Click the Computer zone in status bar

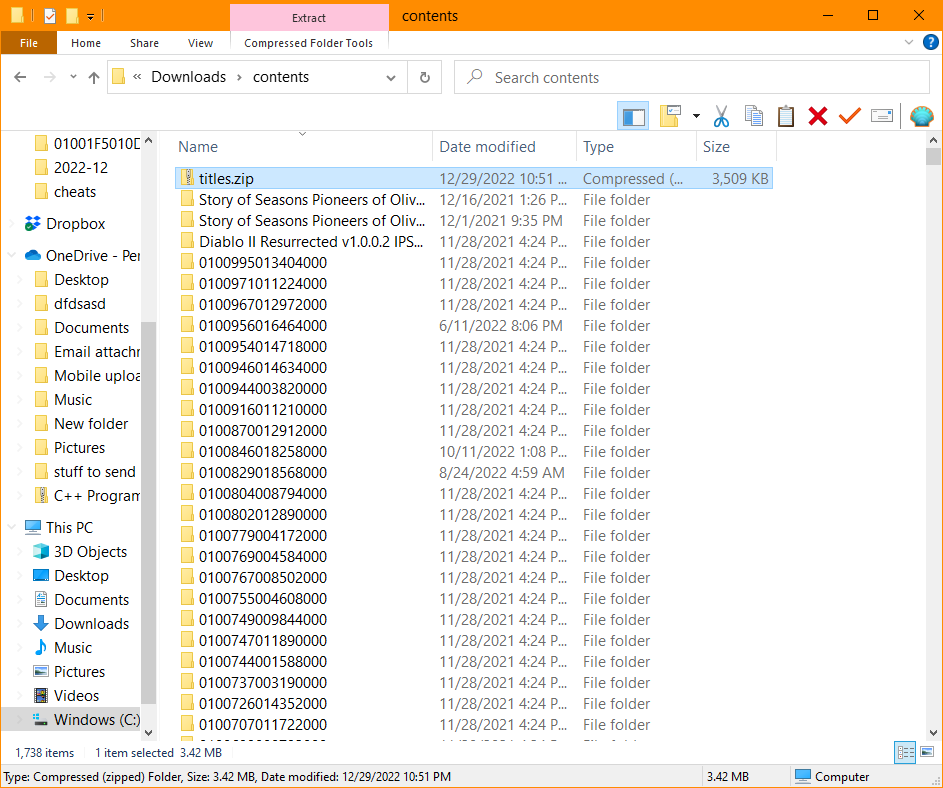pos(833,777)
